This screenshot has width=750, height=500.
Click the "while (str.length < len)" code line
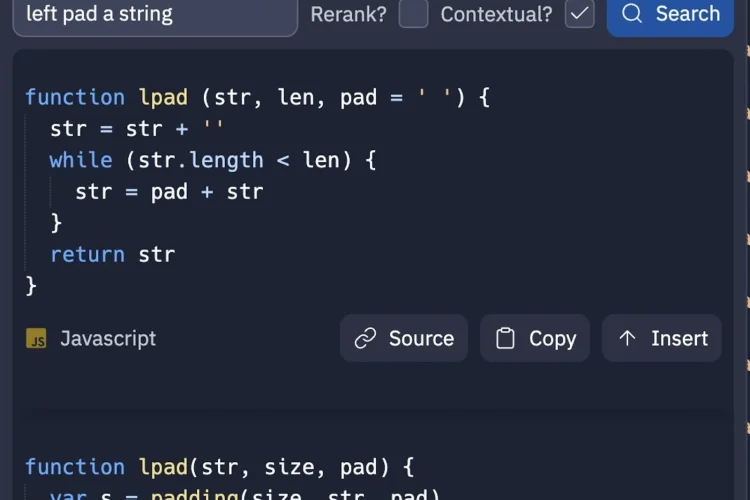click(212, 160)
